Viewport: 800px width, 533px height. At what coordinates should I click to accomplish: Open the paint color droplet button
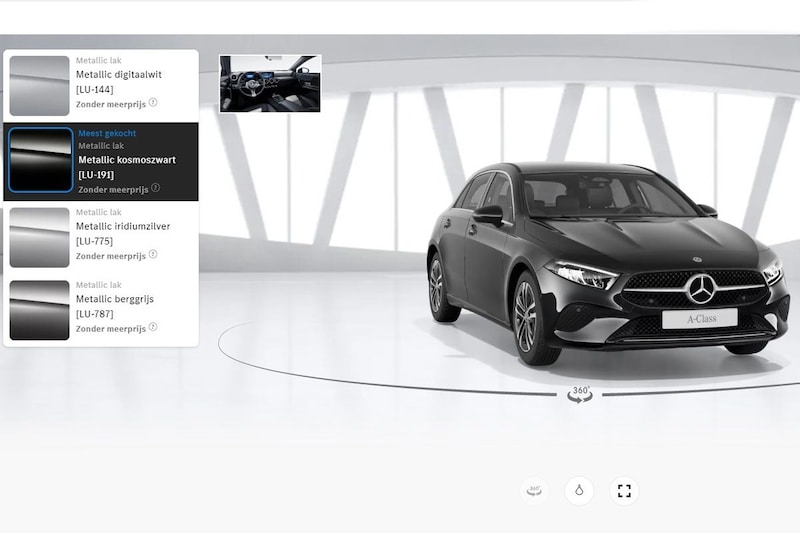pyautogui.click(x=579, y=490)
